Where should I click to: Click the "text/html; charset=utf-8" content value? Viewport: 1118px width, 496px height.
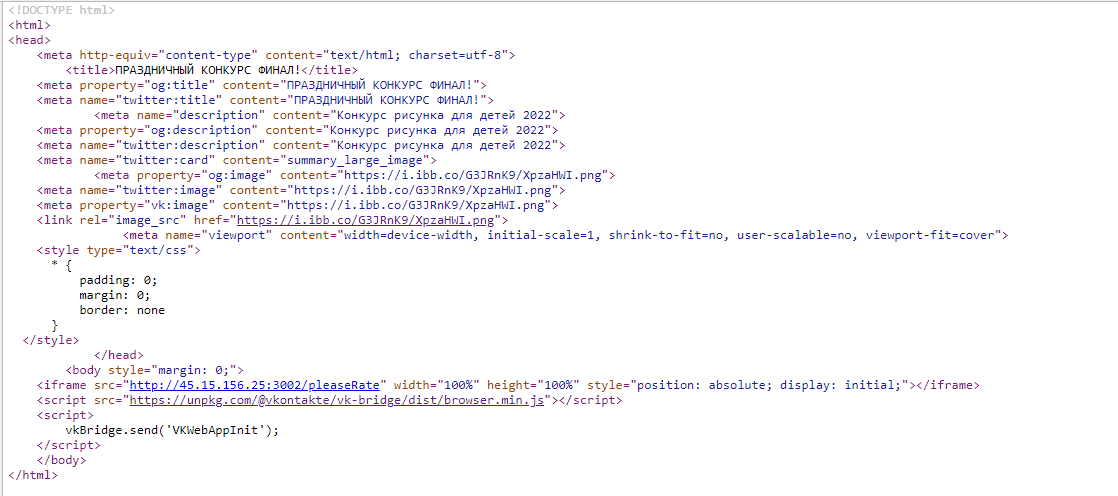[416, 55]
